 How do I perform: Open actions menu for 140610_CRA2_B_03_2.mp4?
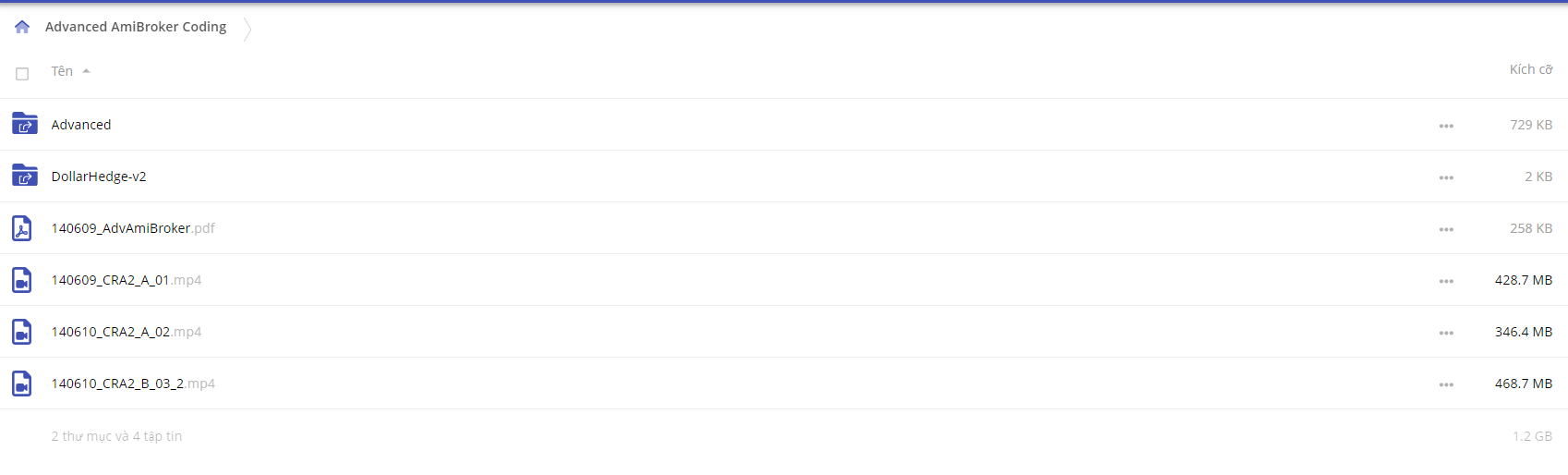[x=1446, y=384]
